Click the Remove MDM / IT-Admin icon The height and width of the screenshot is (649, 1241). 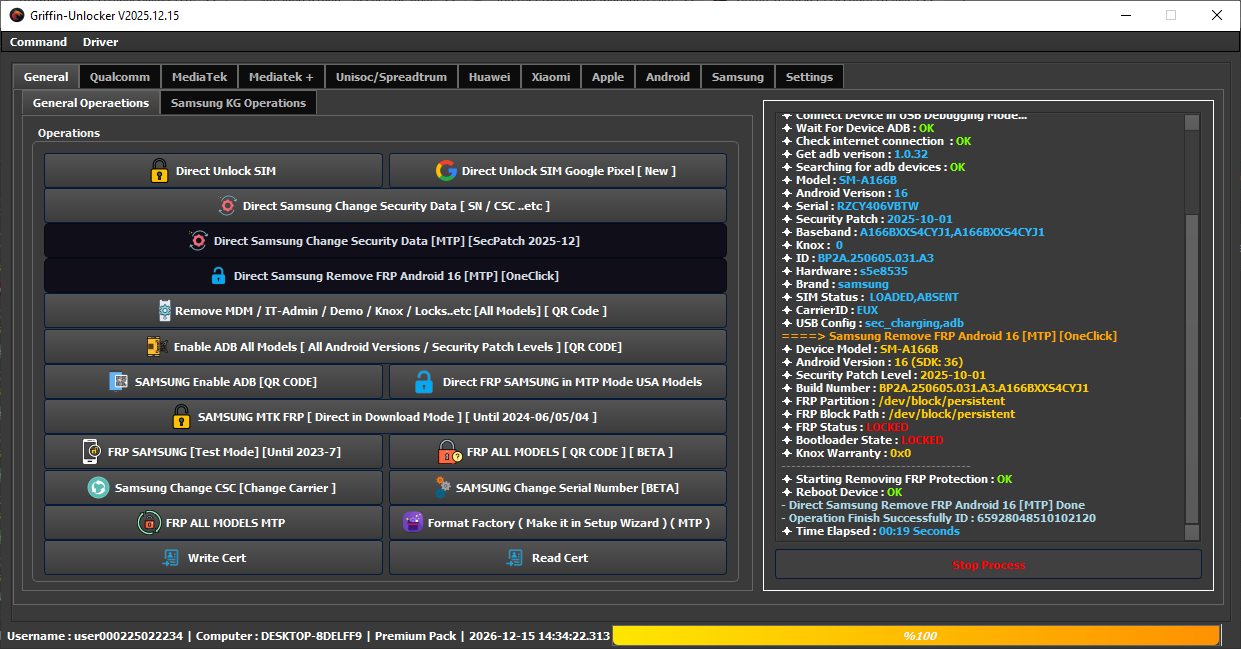point(164,311)
